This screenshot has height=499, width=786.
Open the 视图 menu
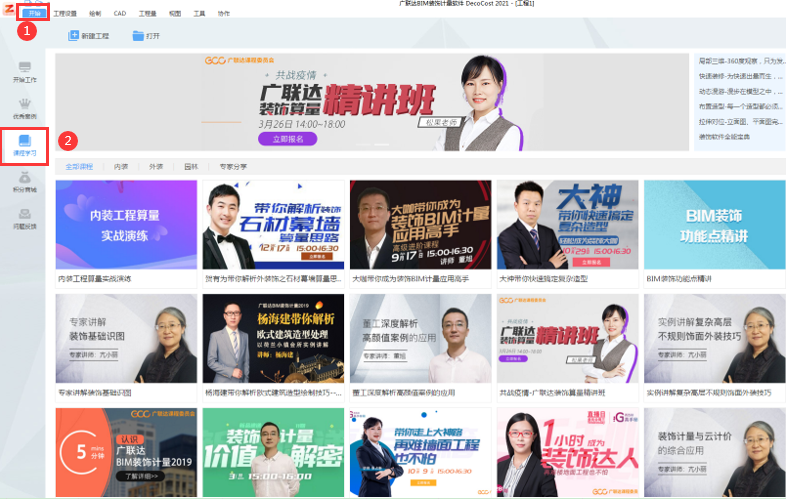(175, 14)
